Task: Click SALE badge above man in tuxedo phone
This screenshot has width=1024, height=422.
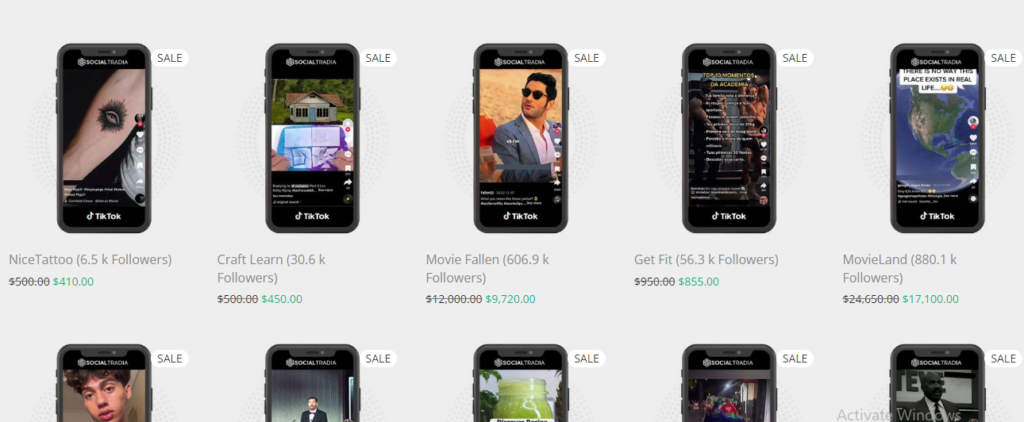Action: click(378, 358)
